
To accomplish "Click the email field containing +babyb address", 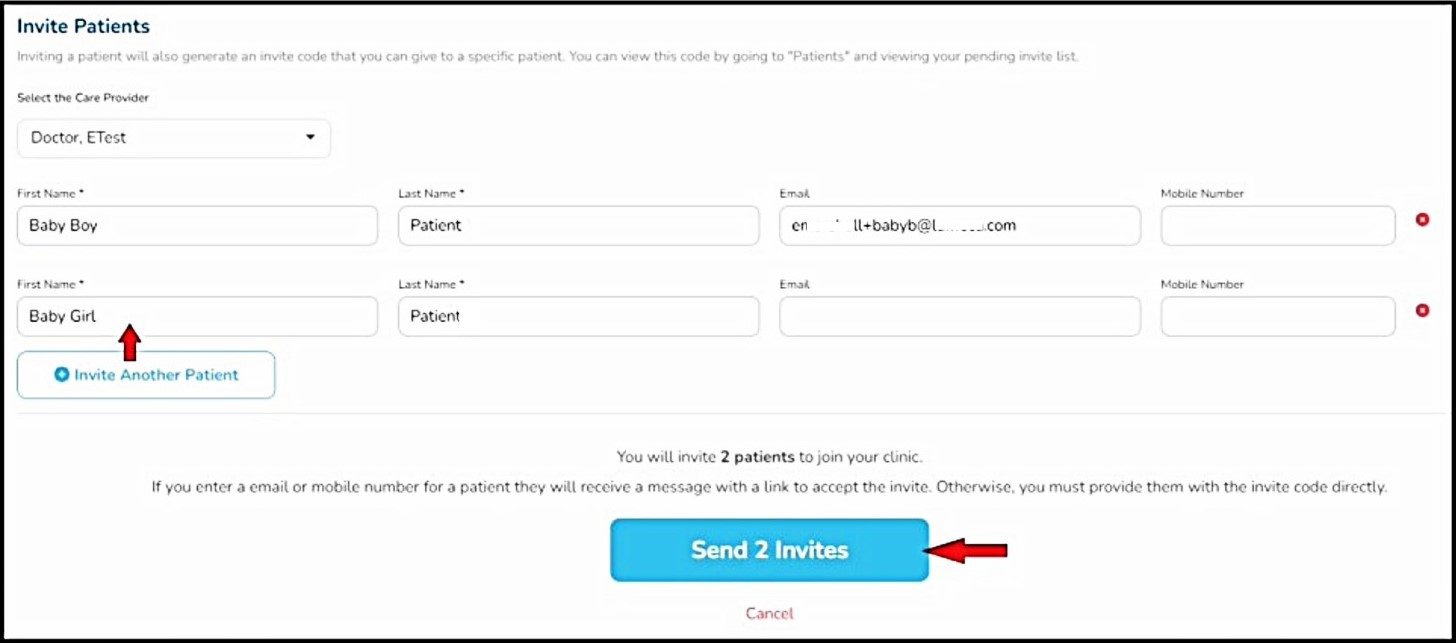I will tap(959, 226).
